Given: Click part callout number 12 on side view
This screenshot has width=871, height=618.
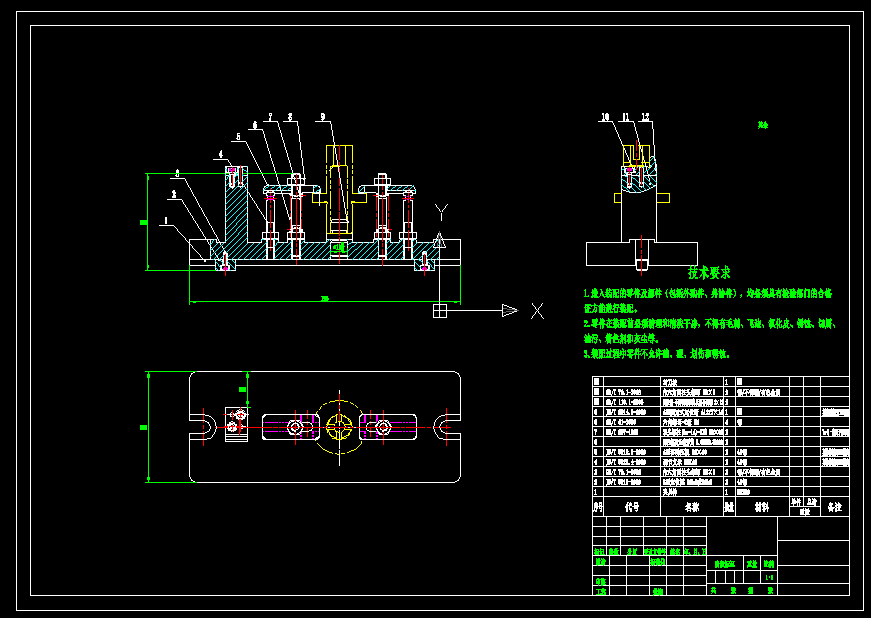Looking at the screenshot, I should [645, 117].
